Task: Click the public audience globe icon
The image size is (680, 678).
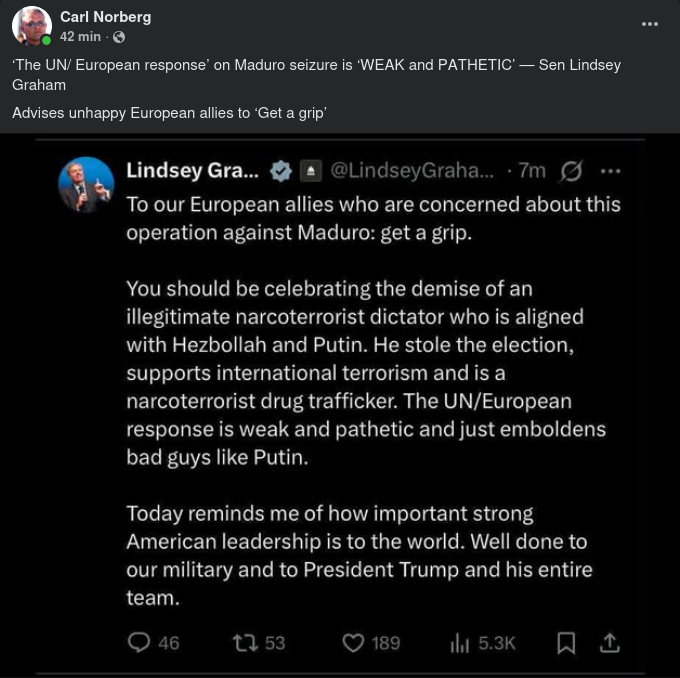Action: point(120,37)
